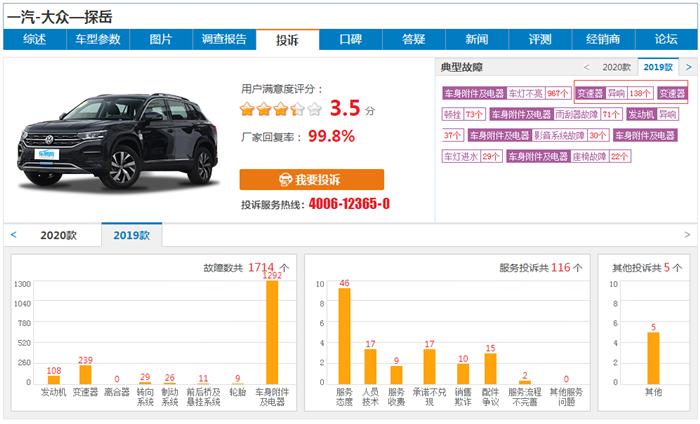Click the 发动机 bar valued 108

click(54, 380)
